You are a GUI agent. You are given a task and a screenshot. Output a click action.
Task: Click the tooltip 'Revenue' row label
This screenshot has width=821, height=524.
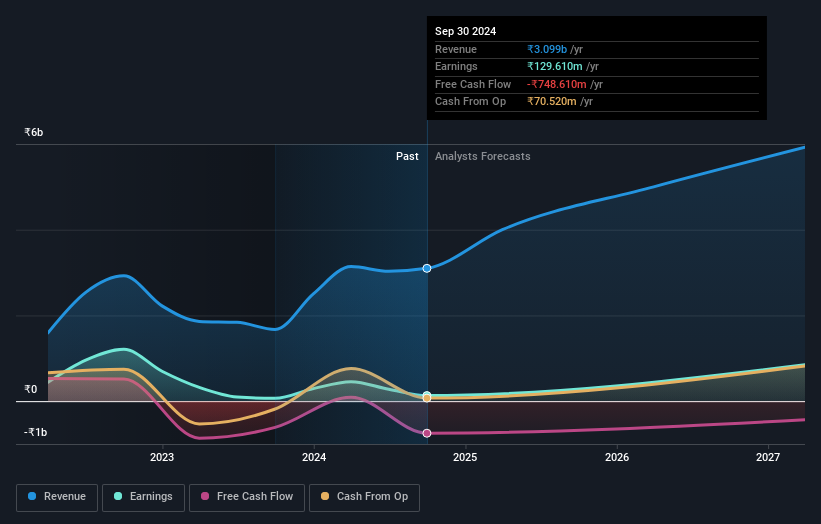point(456,49)
